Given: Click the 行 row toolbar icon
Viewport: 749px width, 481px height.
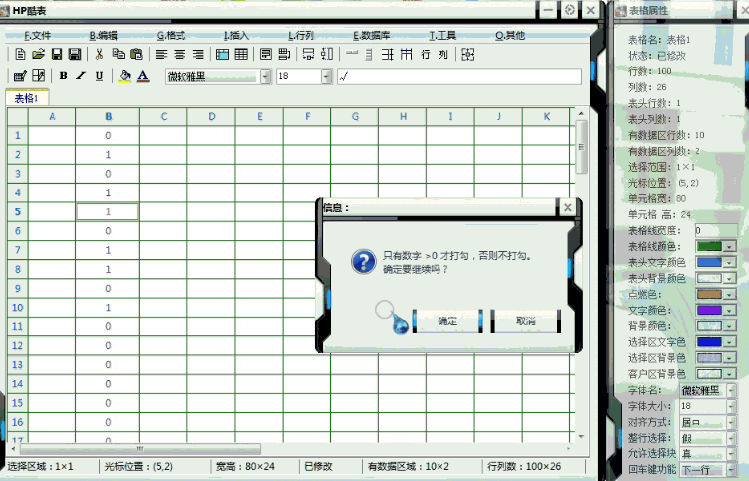Looking at the screenshot, I should [425, 54].
